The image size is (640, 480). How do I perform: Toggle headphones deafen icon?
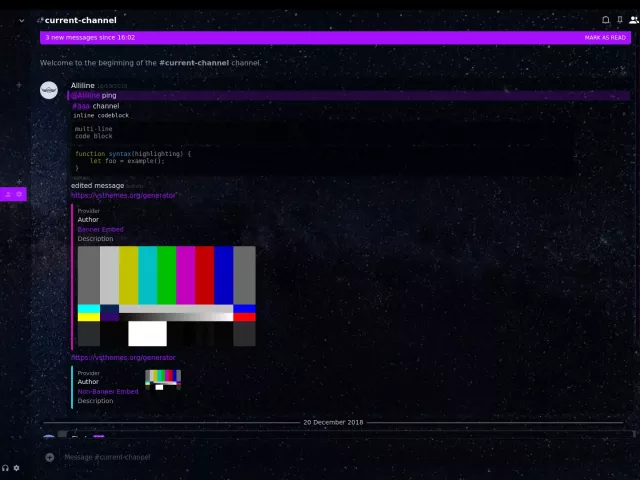tap(5, 468)
